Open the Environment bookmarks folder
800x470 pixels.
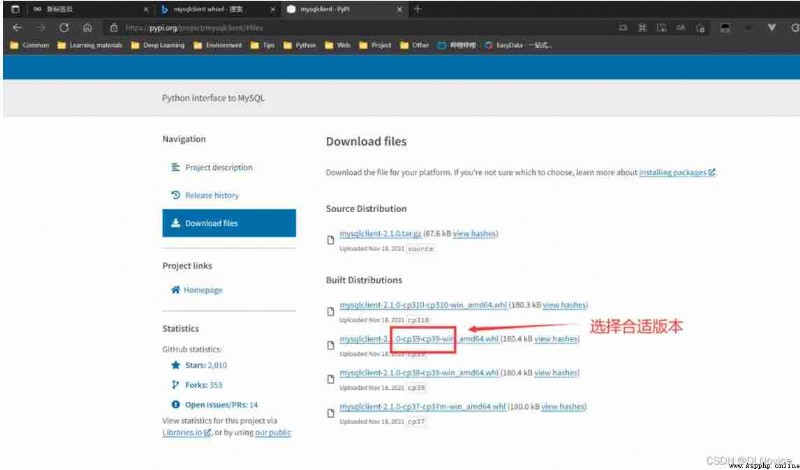coord(218,45)
